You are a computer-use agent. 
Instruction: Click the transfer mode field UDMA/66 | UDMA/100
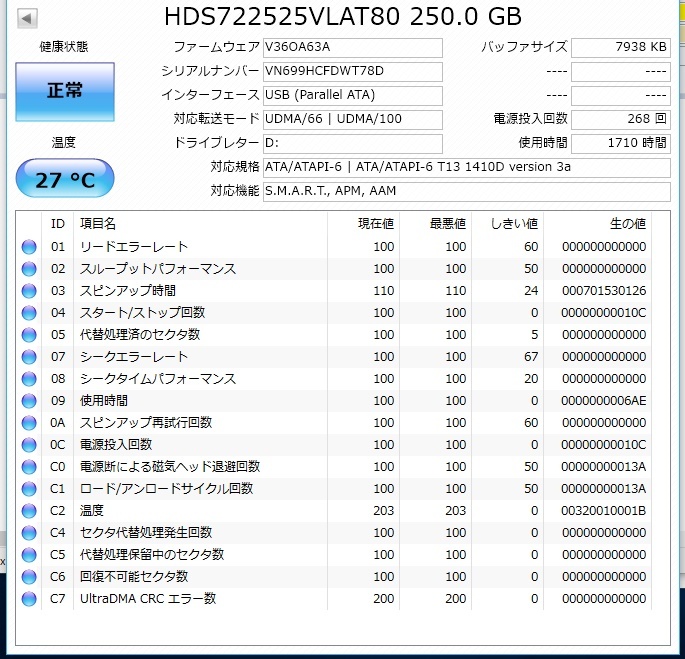(x=353, y=119)
